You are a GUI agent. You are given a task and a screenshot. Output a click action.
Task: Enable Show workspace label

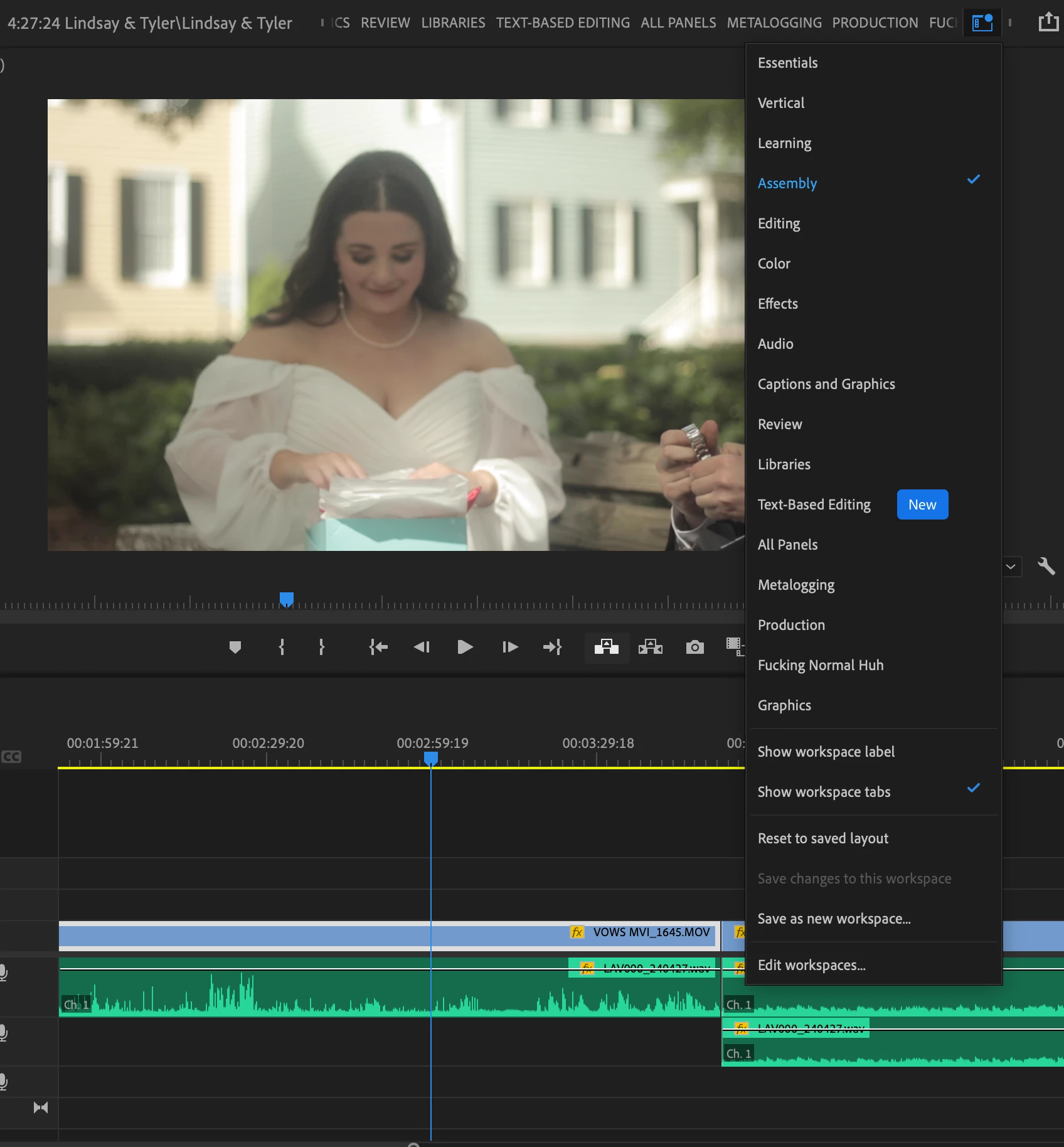(x=873, y=752)
